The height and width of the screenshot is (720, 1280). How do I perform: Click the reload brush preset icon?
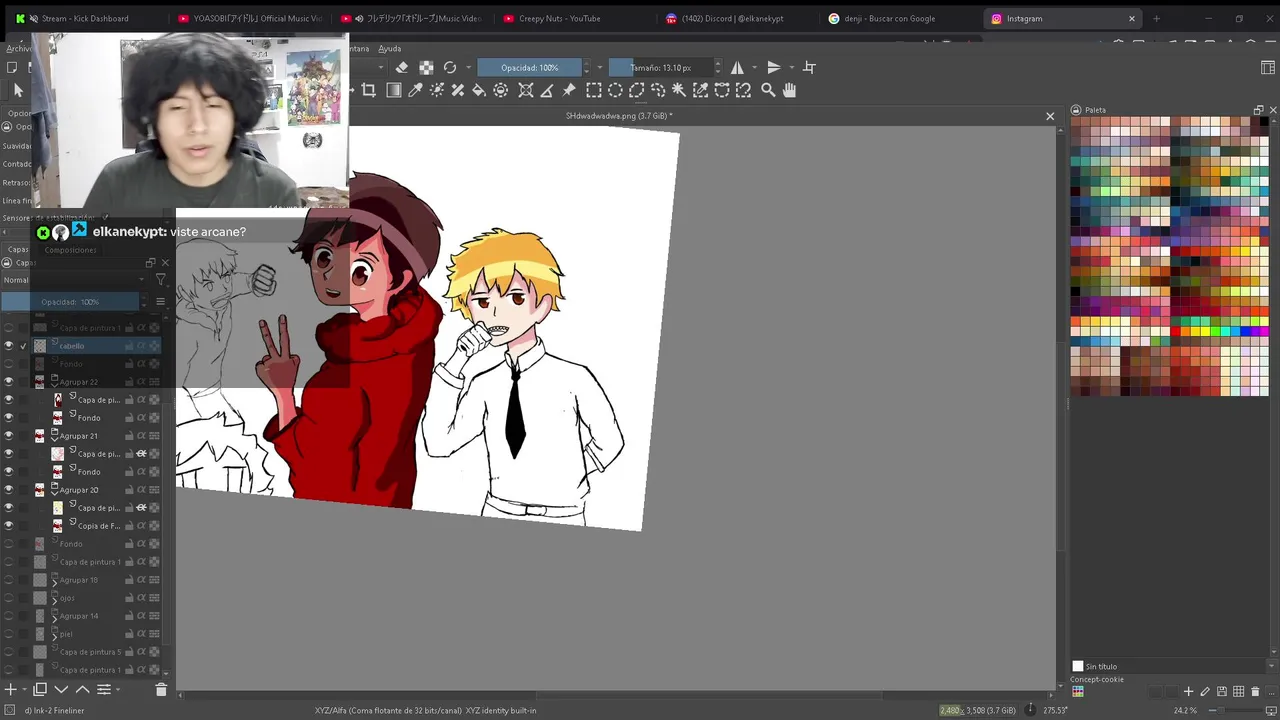coord(450,67)
